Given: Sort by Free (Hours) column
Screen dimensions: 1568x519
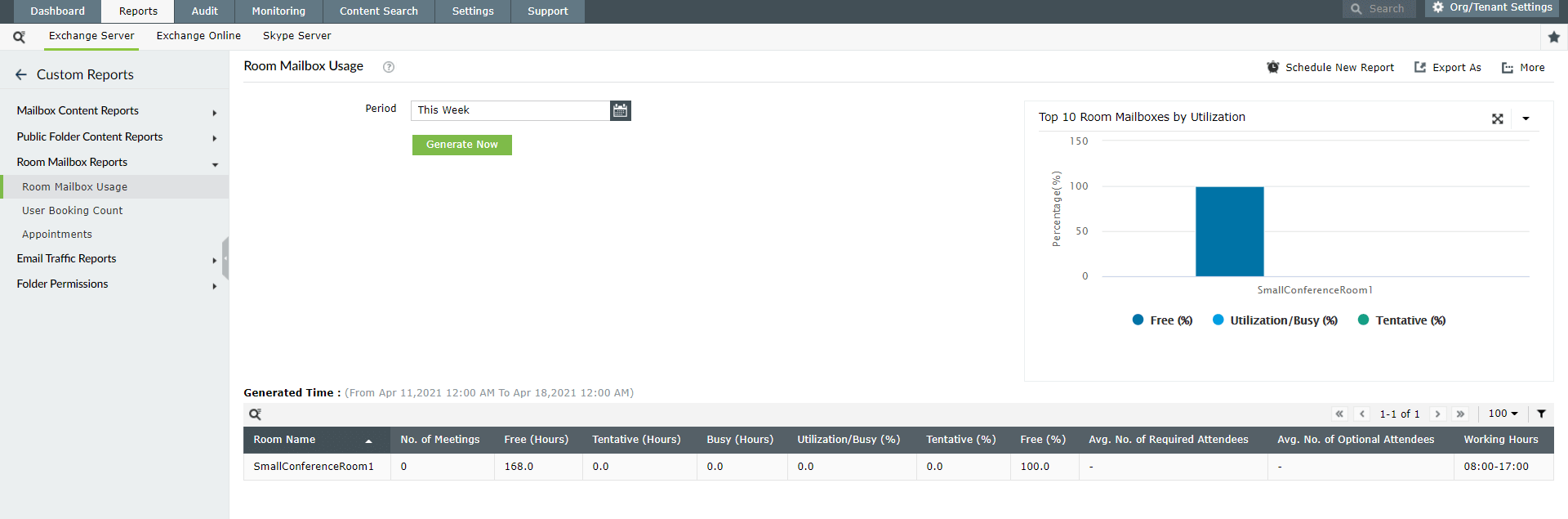Looking at the screenshot, I should 537,440.
